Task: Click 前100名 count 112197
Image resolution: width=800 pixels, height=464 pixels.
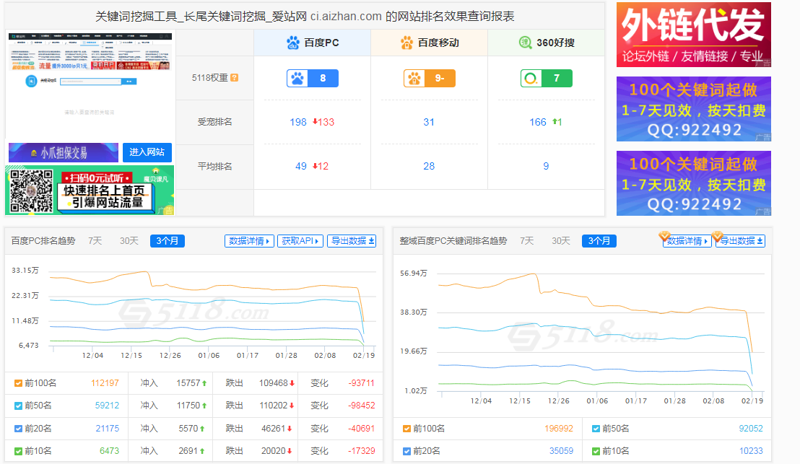Action: tap(105, 383)
